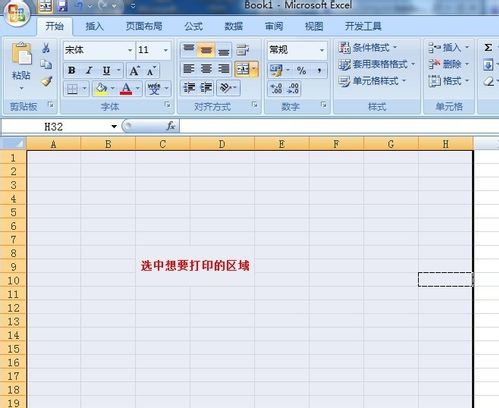The image size is (499, 408).
Task: Toggle Merge and Center button
Action: click(x=243, y=69)
